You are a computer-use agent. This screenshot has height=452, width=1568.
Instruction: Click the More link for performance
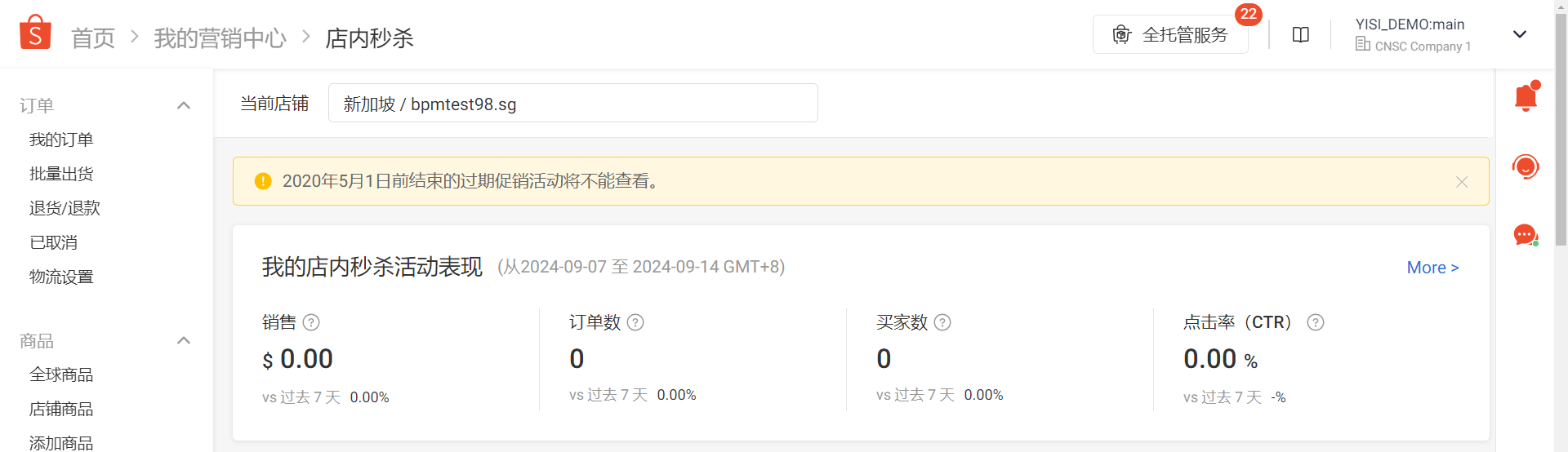pyautogui.click(x=1432, y=268)
